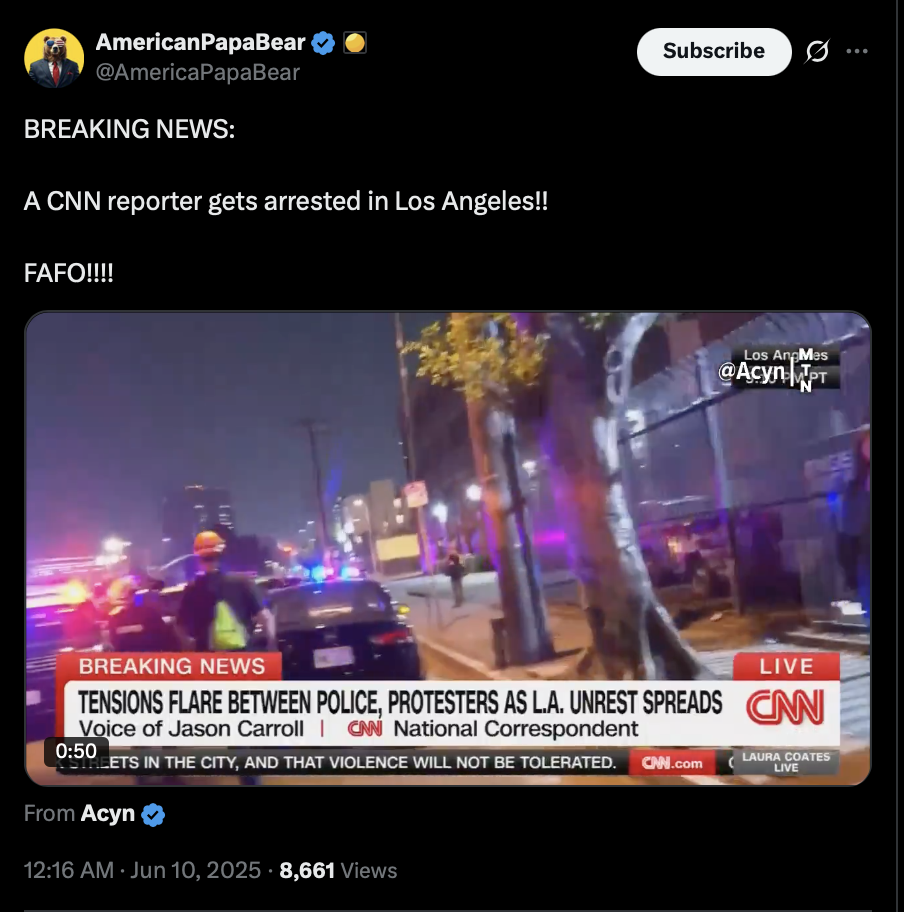The width and height of the screenshot is (904, 912).
Task: Play the embedded CNN video
Action: [x=448, y=548]
